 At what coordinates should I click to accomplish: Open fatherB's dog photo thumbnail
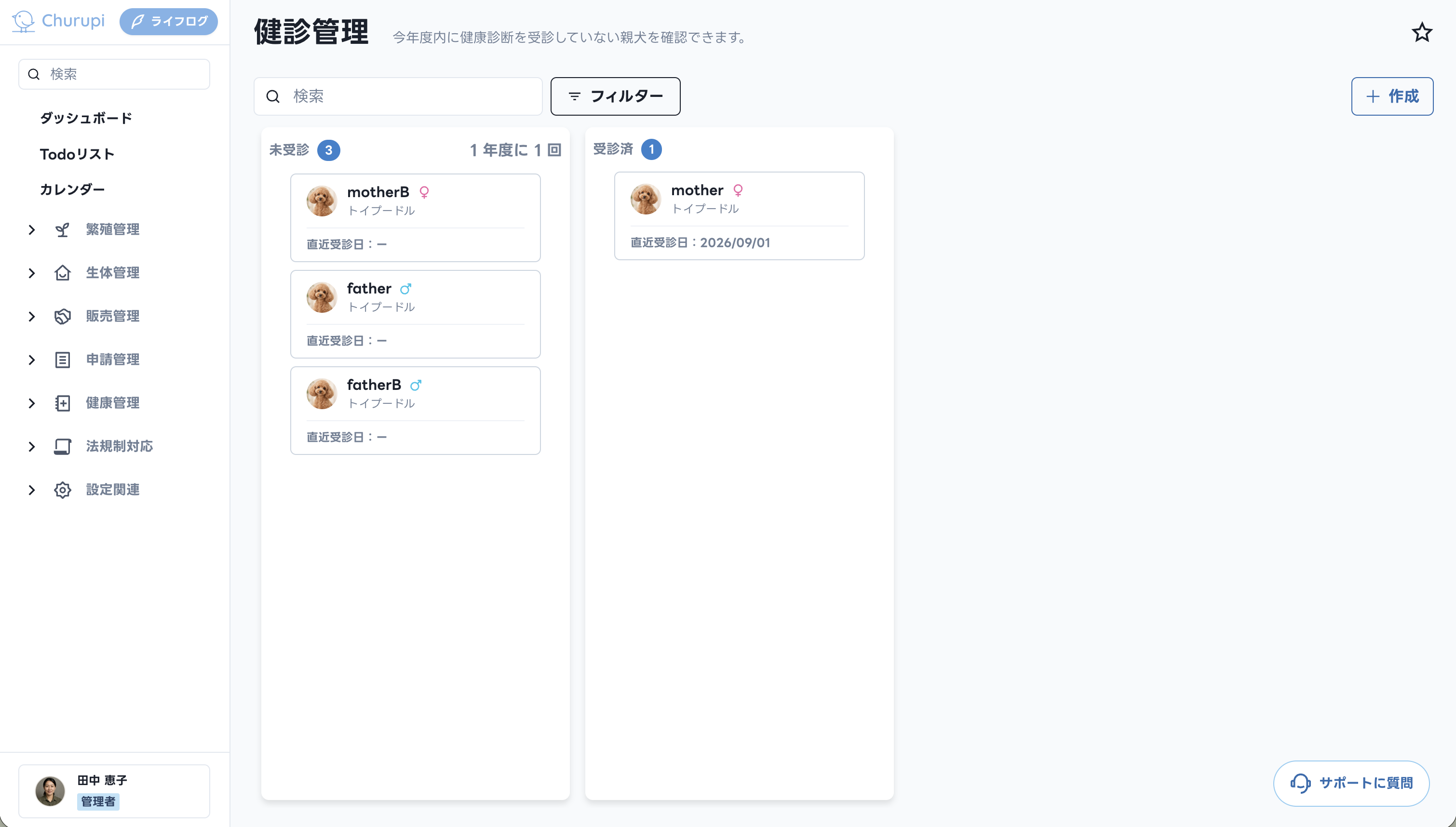(x=322, y=394)
